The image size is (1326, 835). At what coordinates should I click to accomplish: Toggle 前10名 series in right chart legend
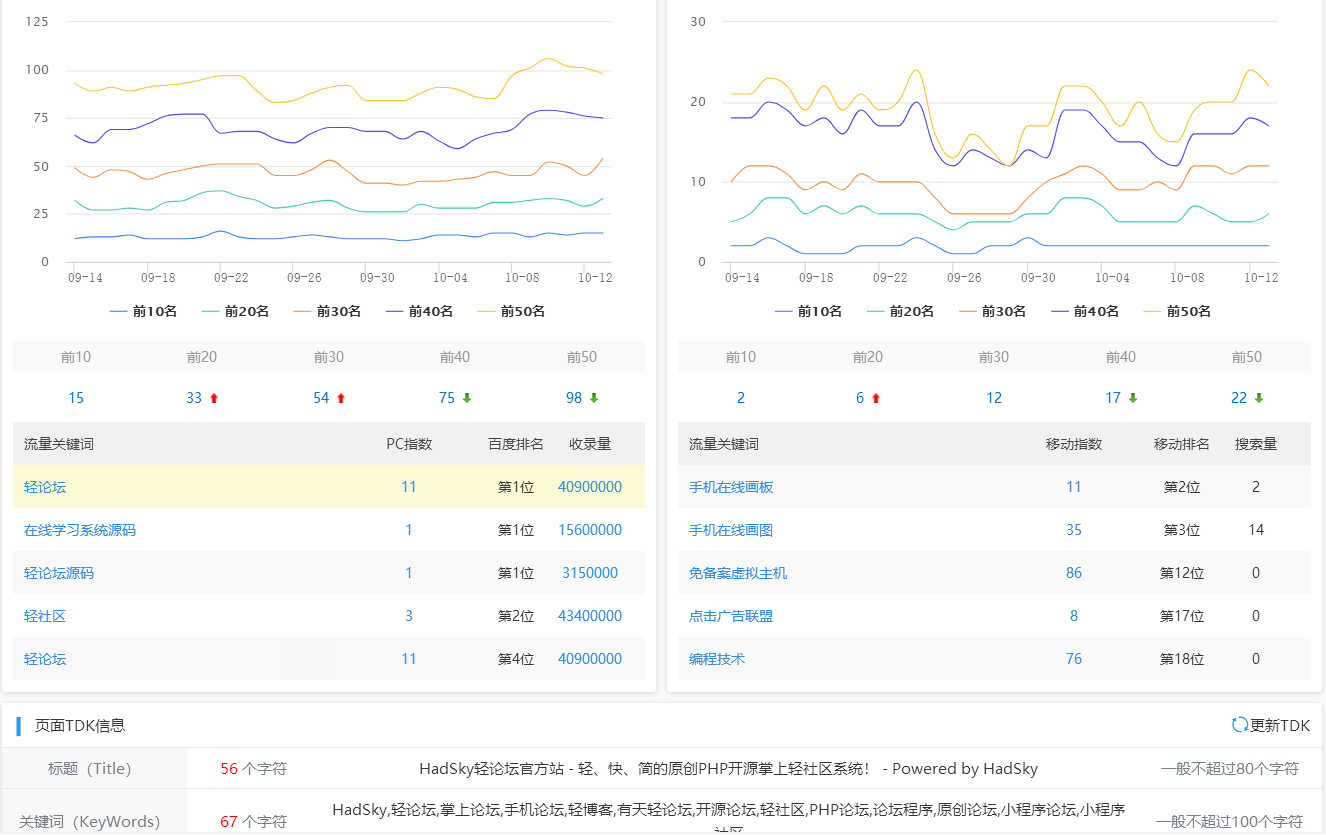coord(808,311)
